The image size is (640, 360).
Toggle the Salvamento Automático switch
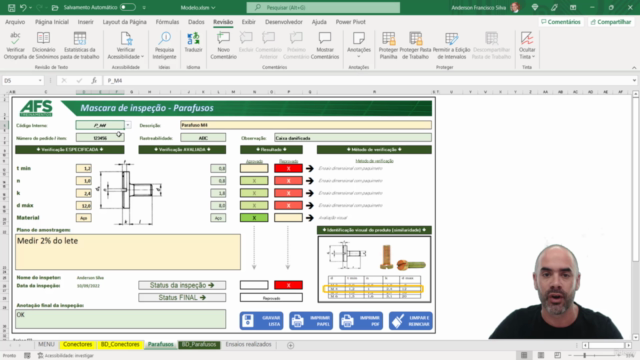coord(127,7)
